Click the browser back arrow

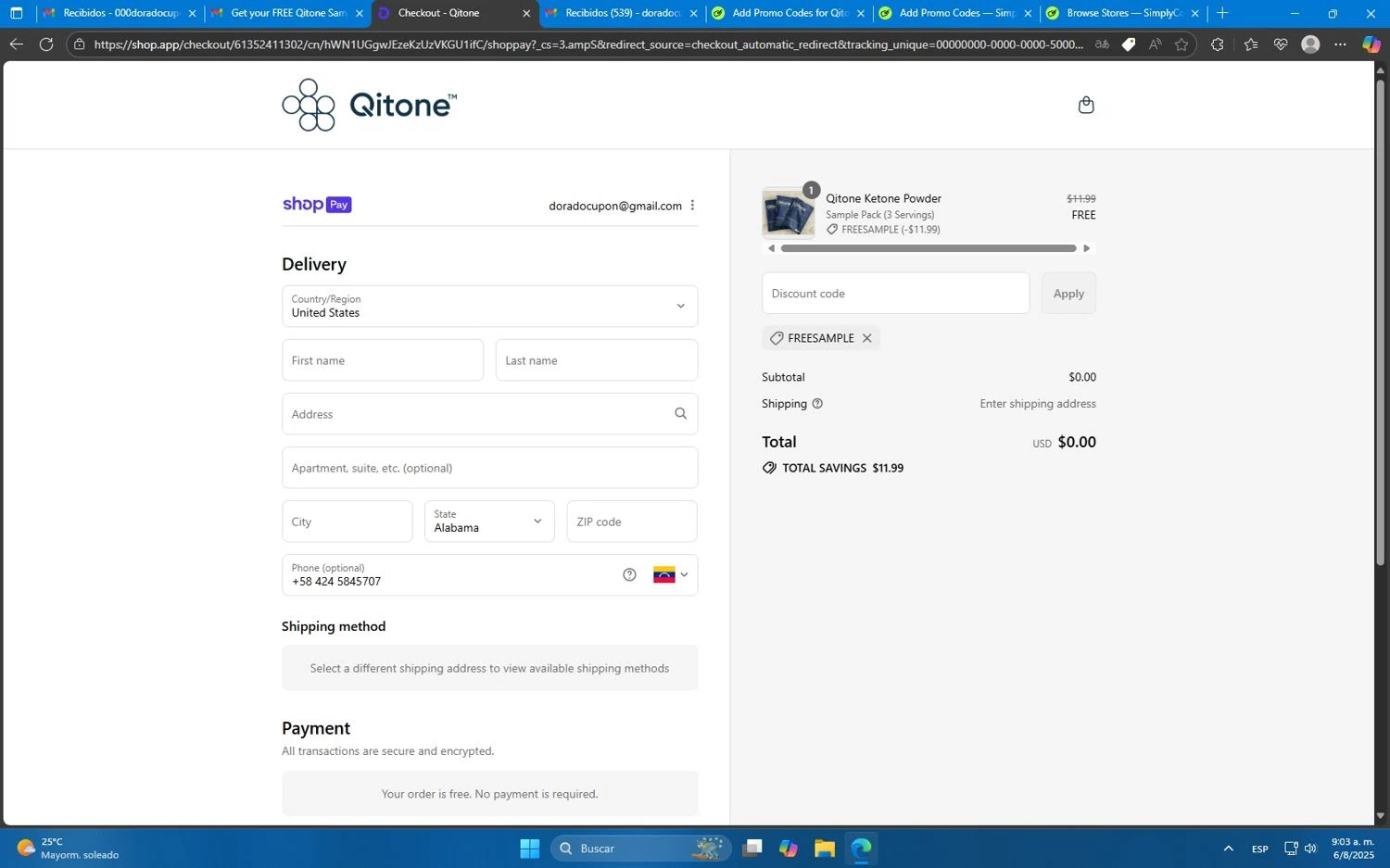(x=16, y=44)
